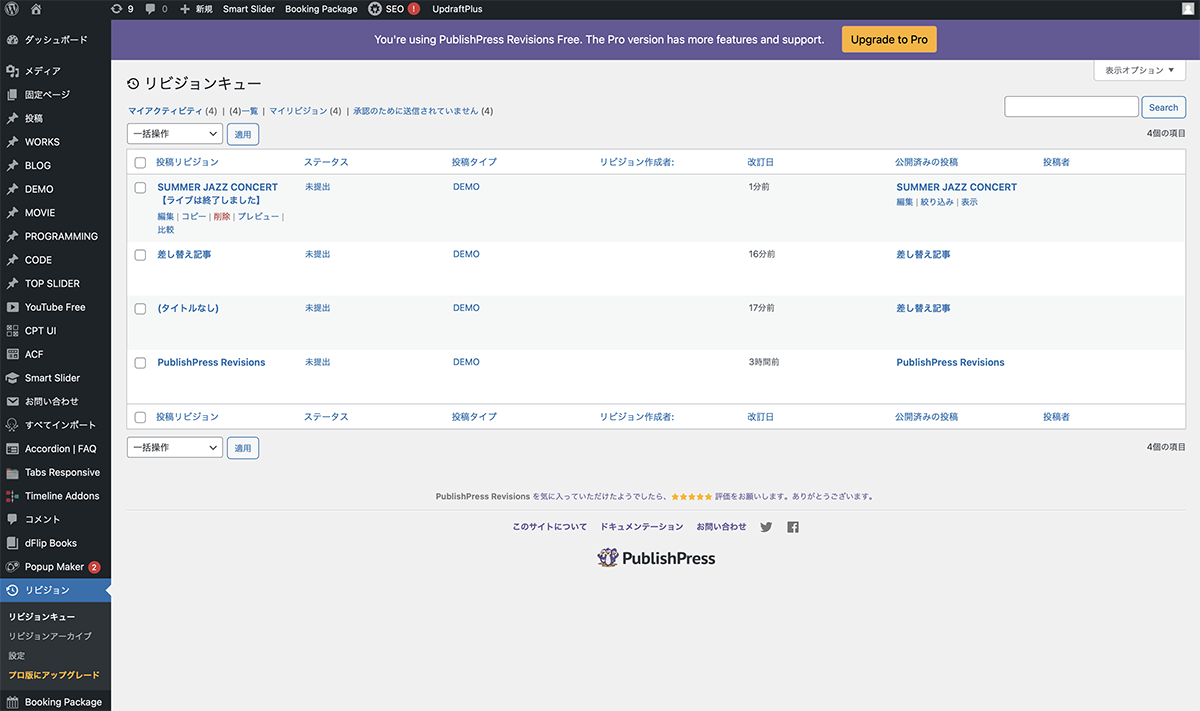
Task: Open the Facebook icon in footer
Action: (x=793, y=527)
